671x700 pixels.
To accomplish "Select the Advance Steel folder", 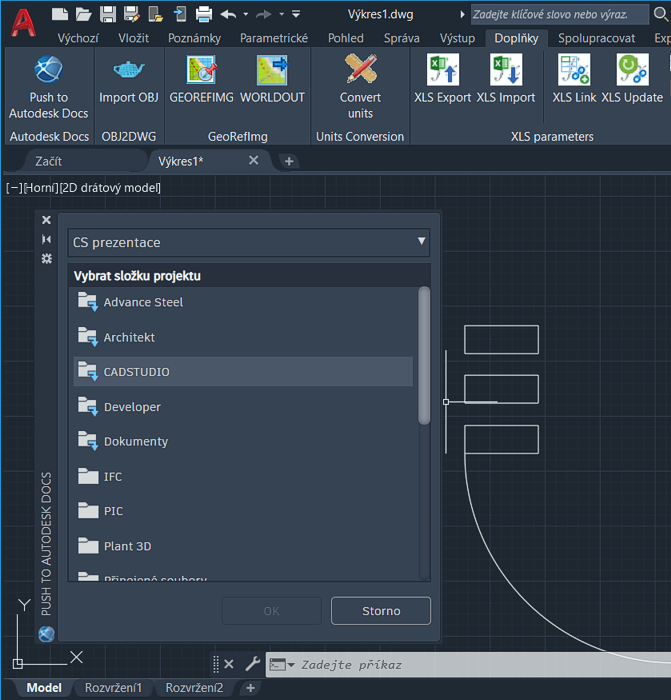I will pyautogui.click(x=243, y=302).
